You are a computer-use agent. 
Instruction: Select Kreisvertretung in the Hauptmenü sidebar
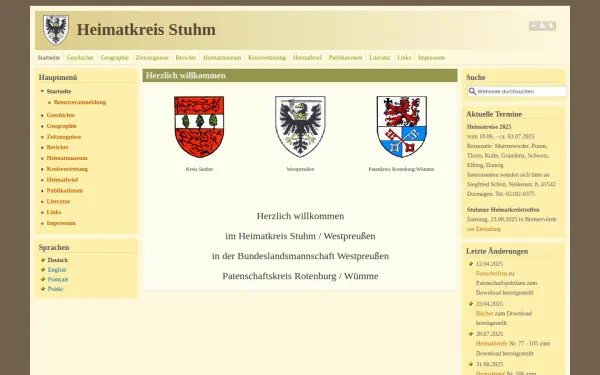(67, 169)
